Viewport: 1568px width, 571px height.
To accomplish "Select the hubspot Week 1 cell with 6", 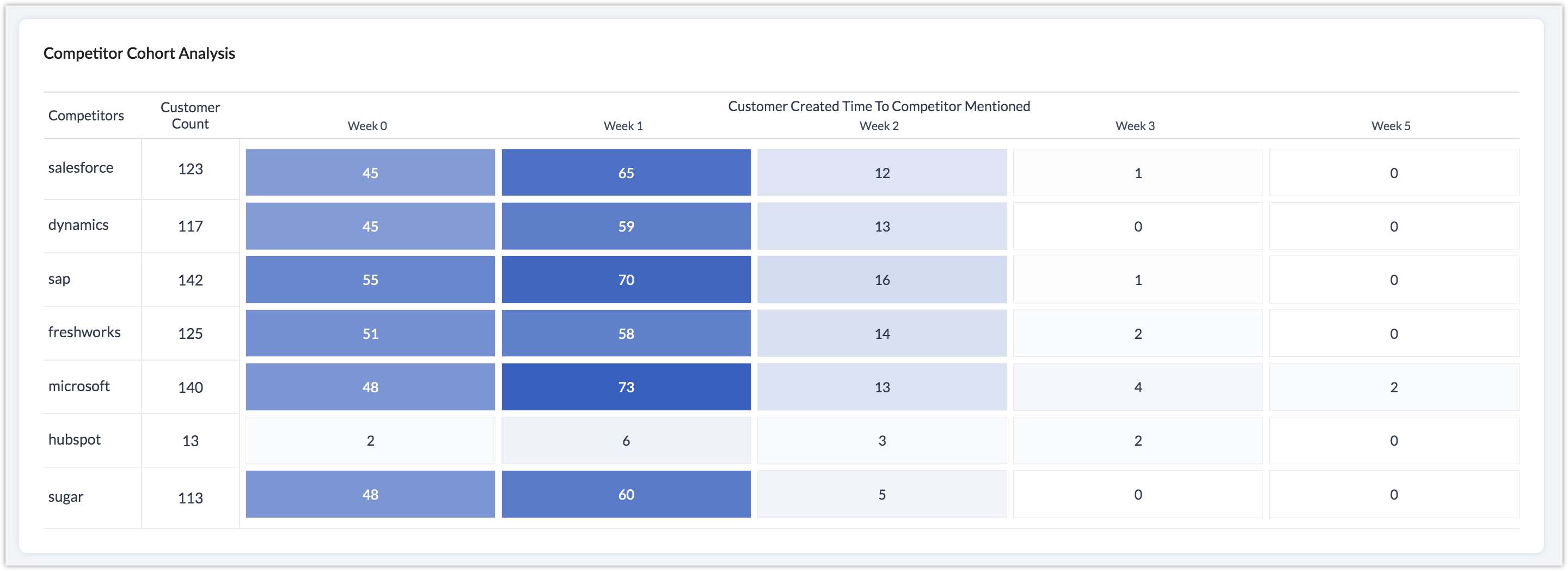I will click(626, 441).
